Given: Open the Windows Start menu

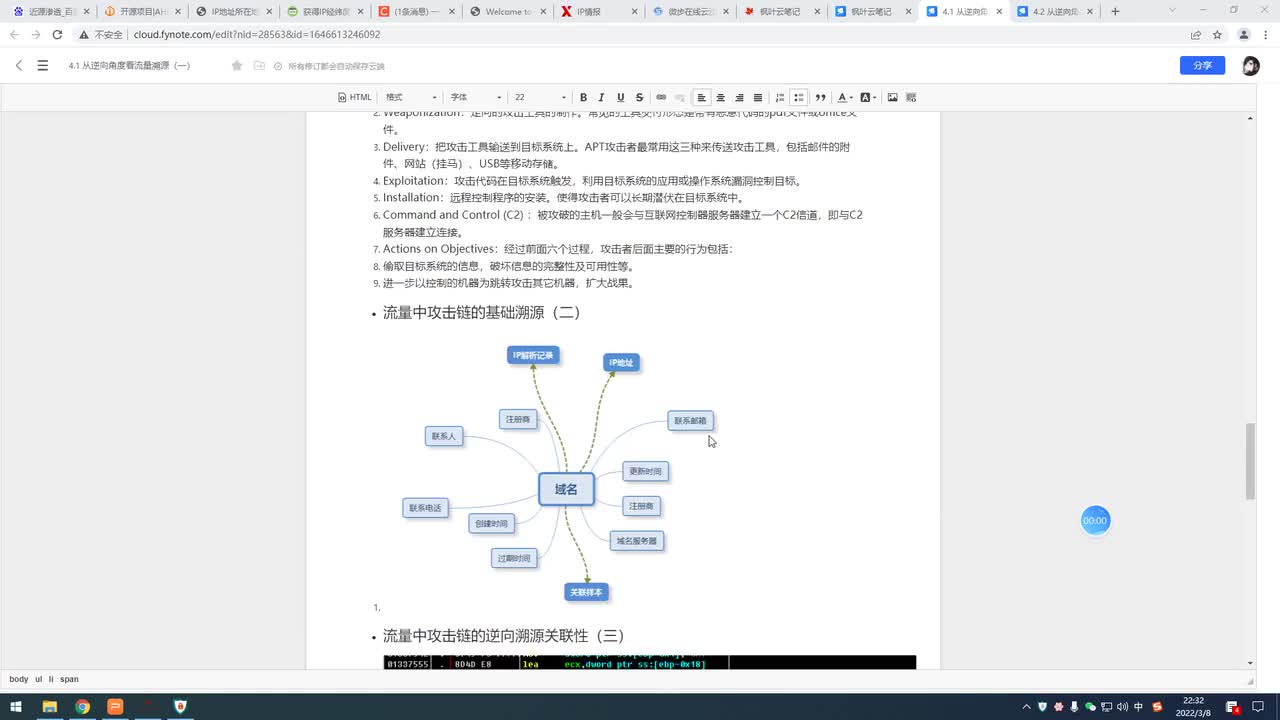Looking at the screenshot, I should point(16,707).
